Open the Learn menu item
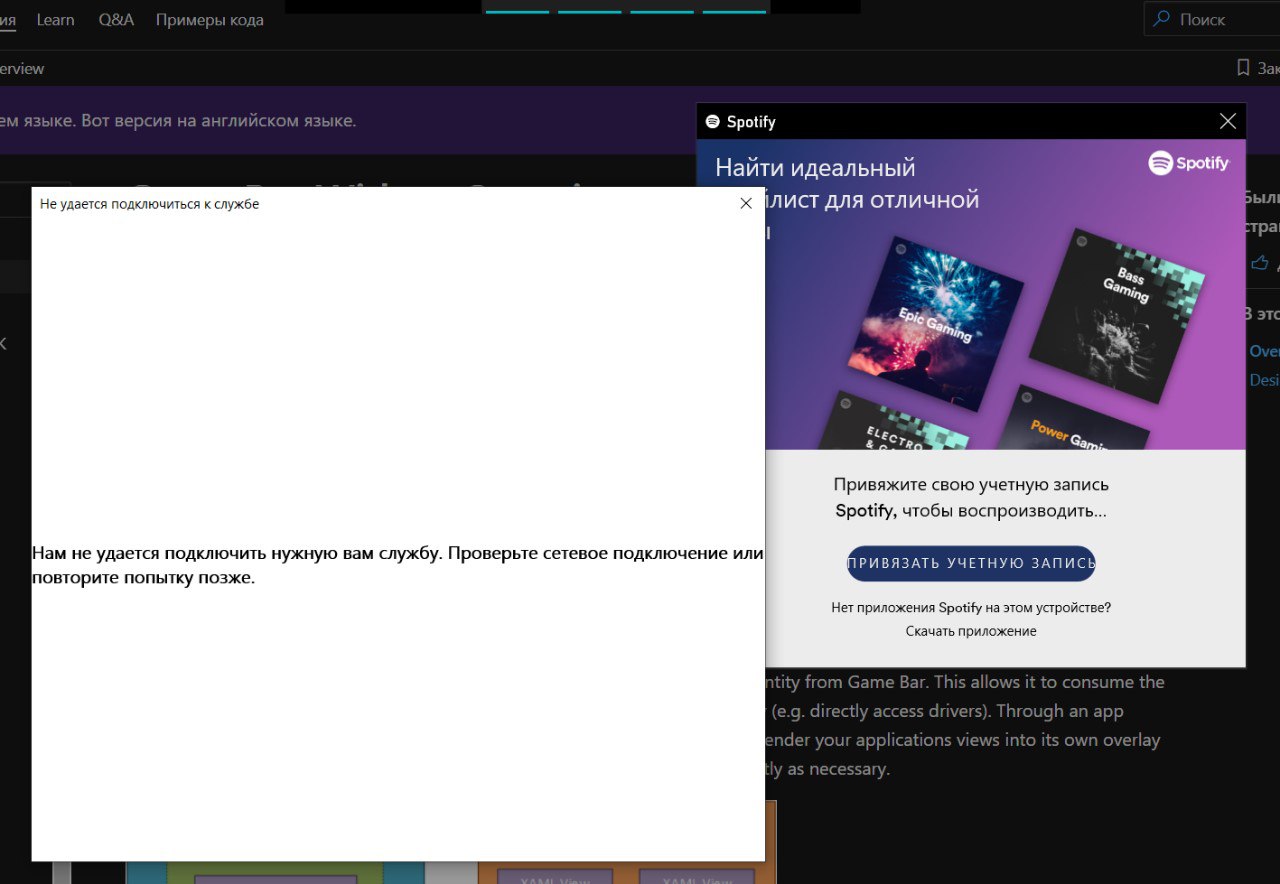Image resolution: width=1280 pixels, height=884 pixels. coord(55,20)
